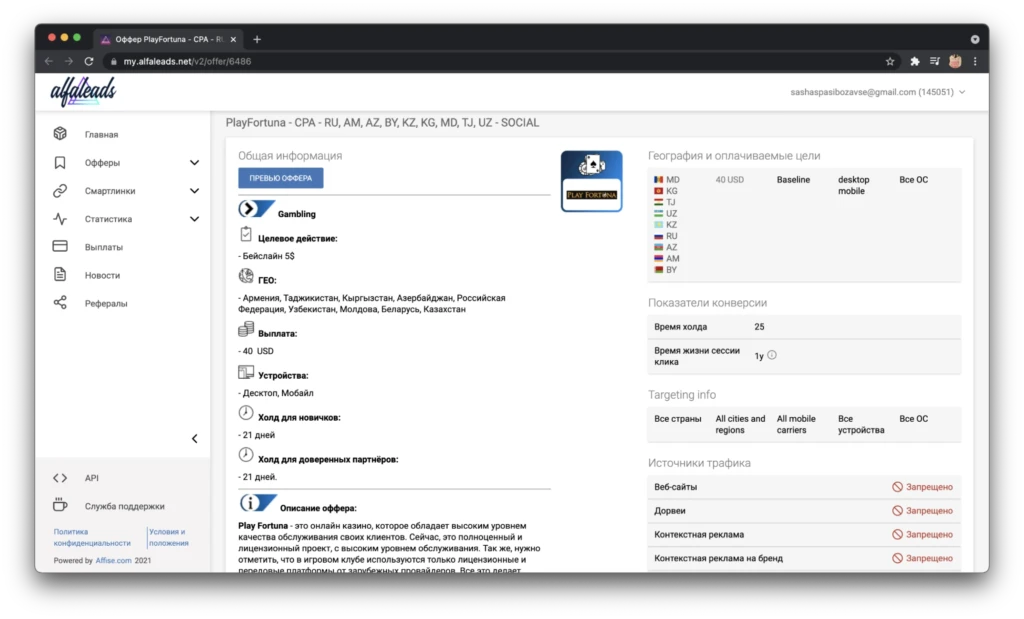Click the 40 USD payout value
Screen dimensions: 1024x619
point(729,180)
